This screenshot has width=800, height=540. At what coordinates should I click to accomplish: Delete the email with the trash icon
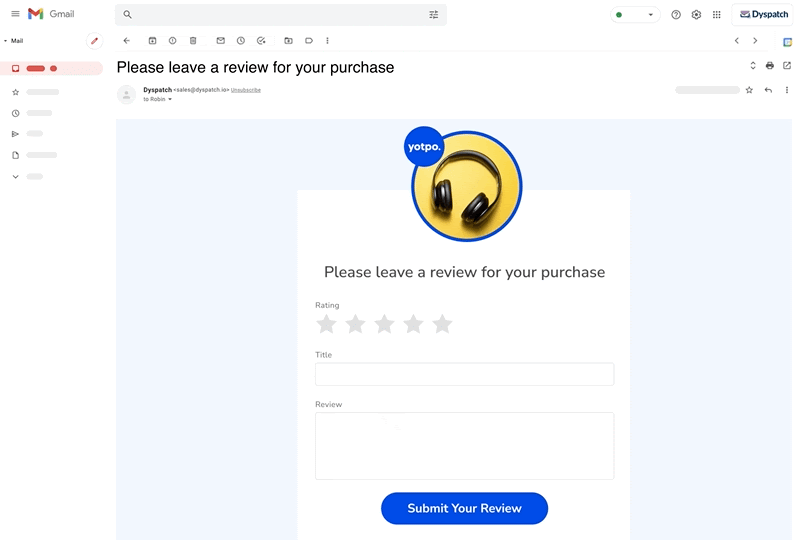(x=193, y=41)
